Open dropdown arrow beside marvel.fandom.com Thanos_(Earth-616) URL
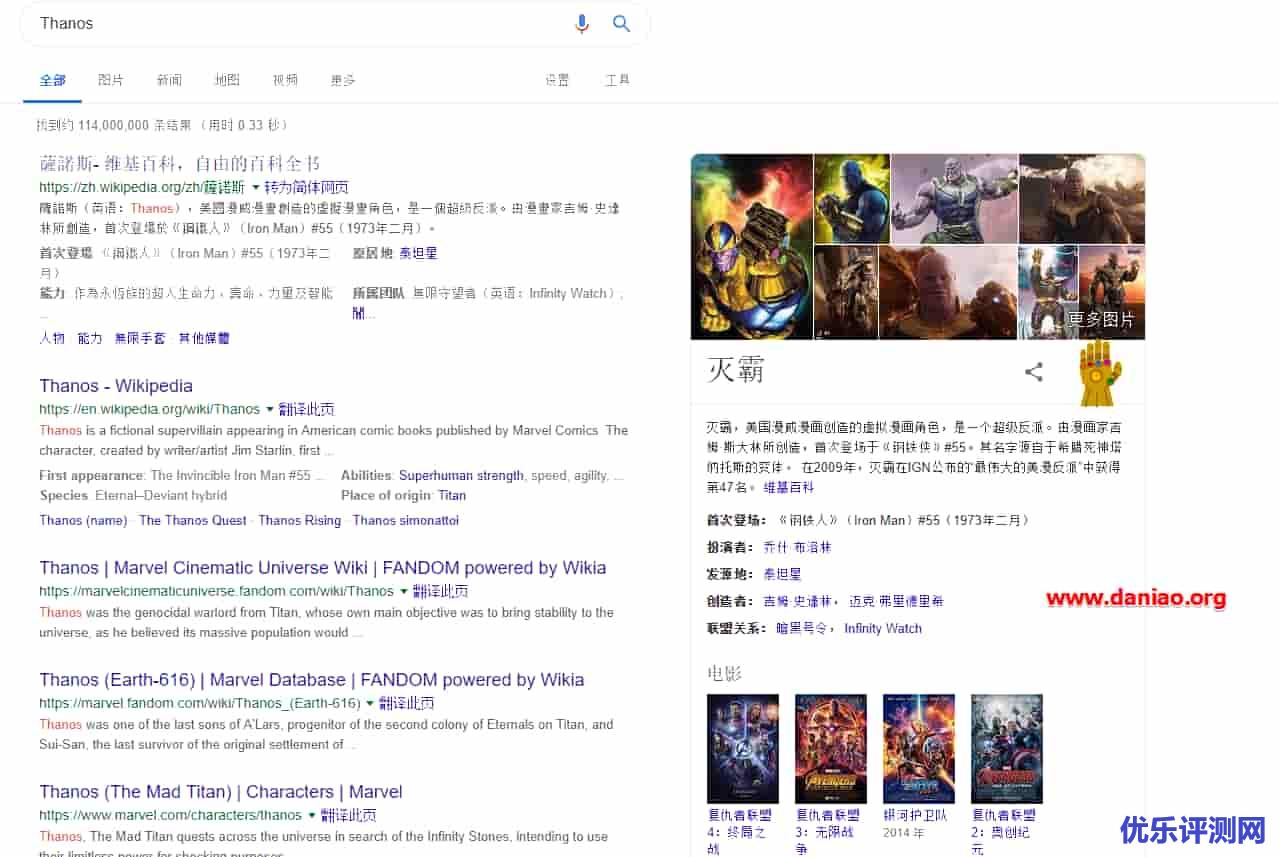1279x857 pixels. pos(370,703)
